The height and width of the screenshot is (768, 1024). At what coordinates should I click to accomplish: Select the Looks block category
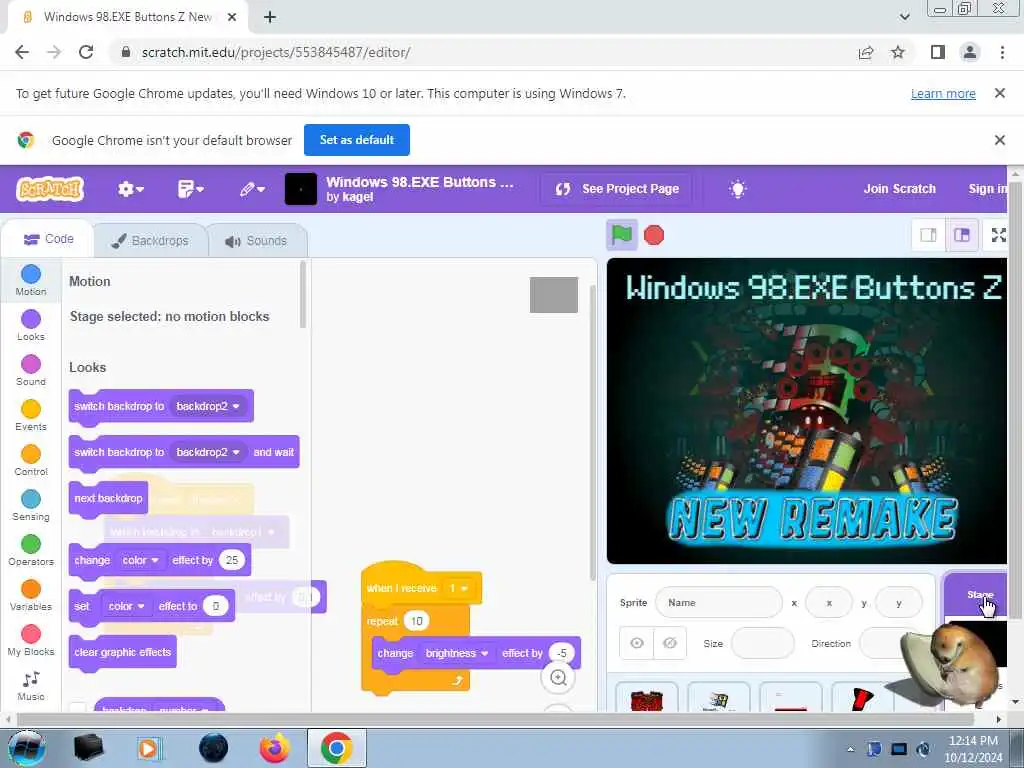[31, 325]
